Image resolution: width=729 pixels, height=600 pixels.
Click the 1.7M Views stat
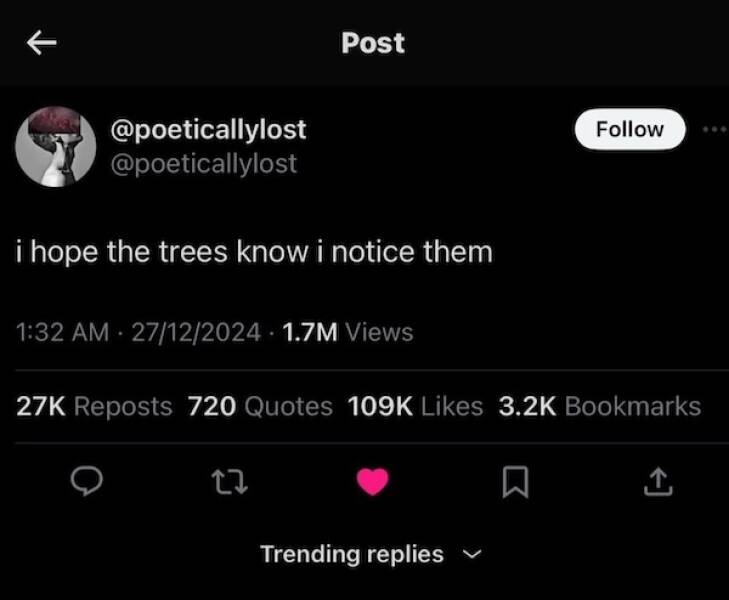[348, 332]
